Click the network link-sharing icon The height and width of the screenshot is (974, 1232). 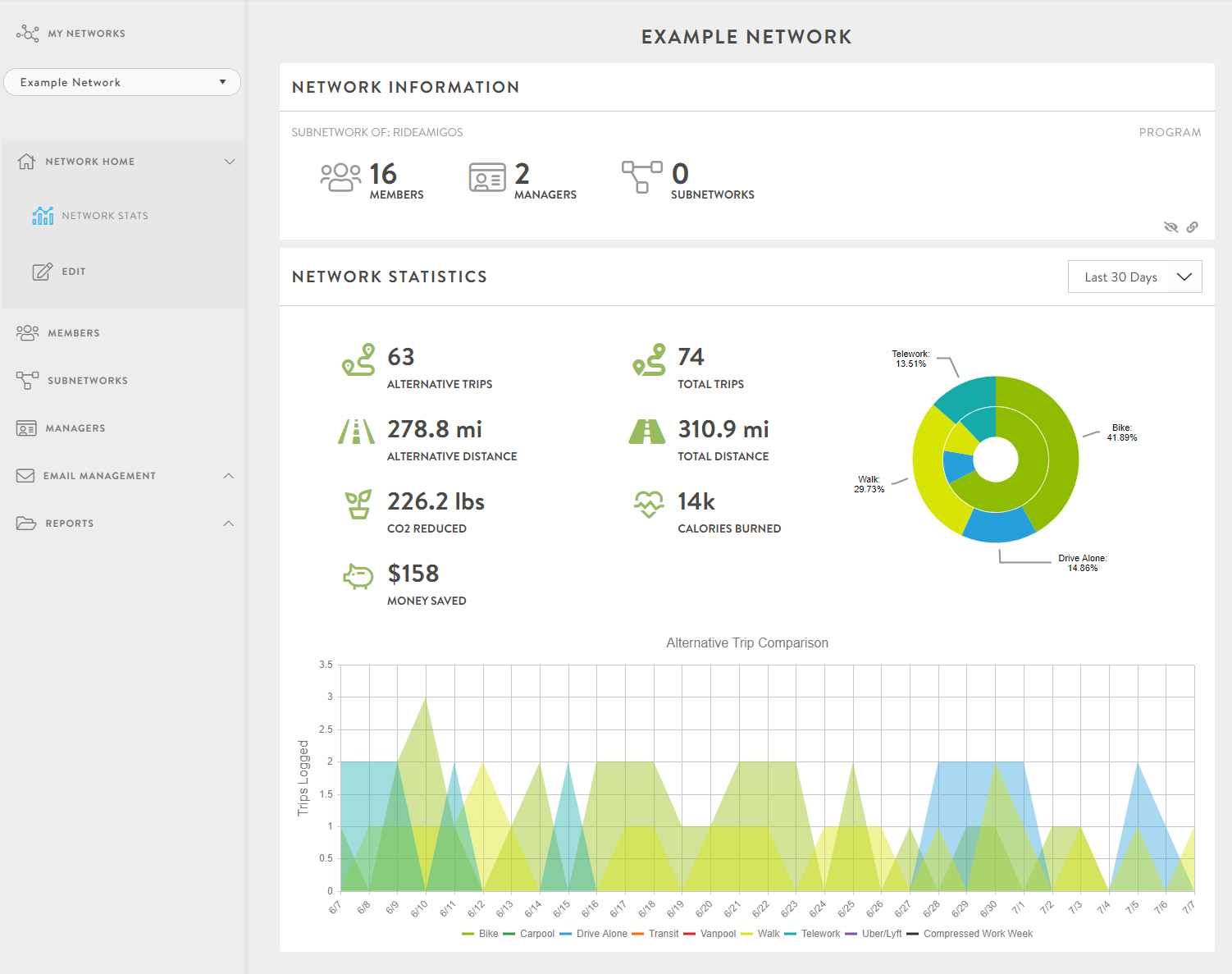(x=1192, y=226)
